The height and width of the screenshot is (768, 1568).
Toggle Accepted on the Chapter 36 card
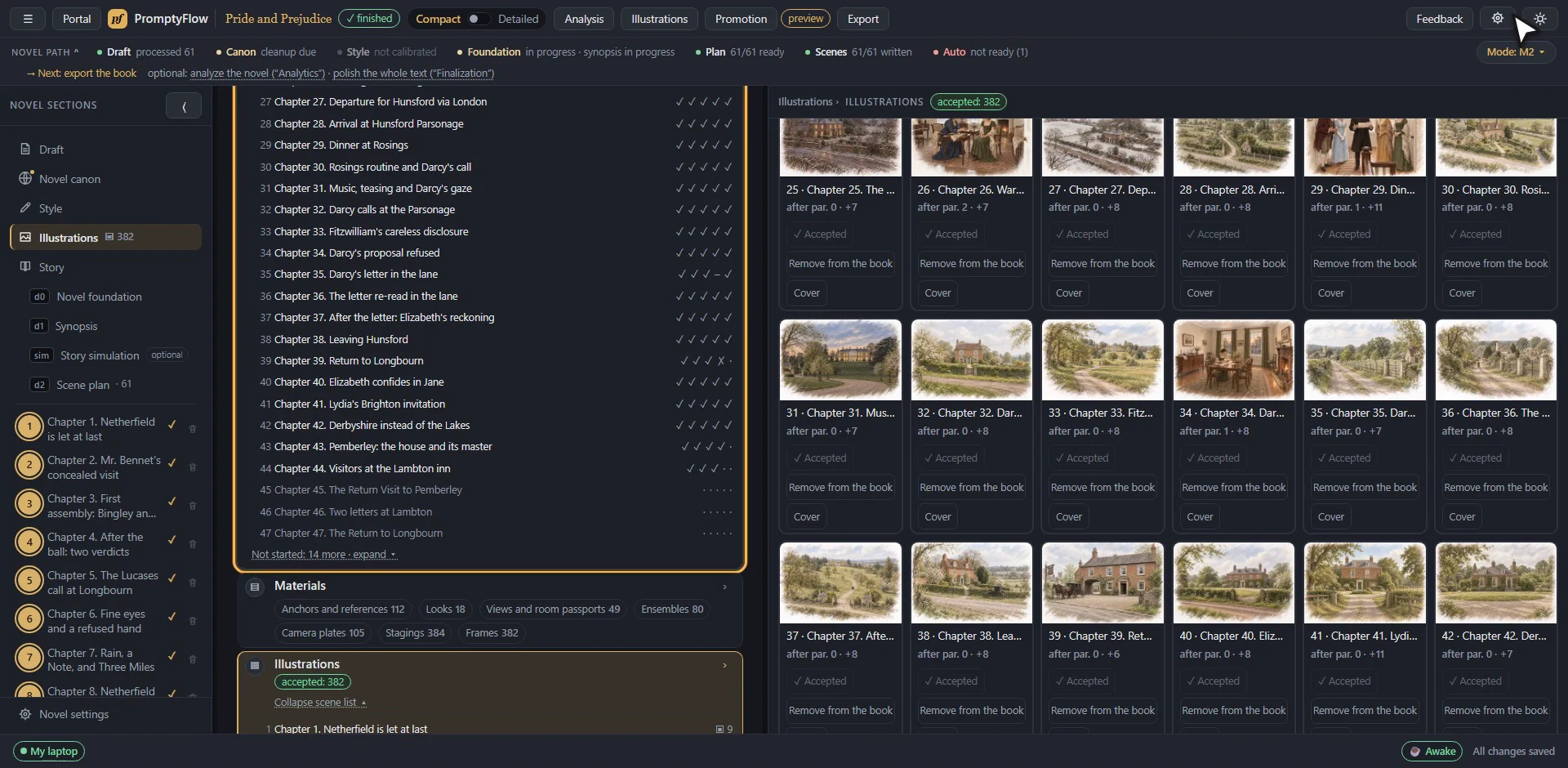click(1475, 458)
